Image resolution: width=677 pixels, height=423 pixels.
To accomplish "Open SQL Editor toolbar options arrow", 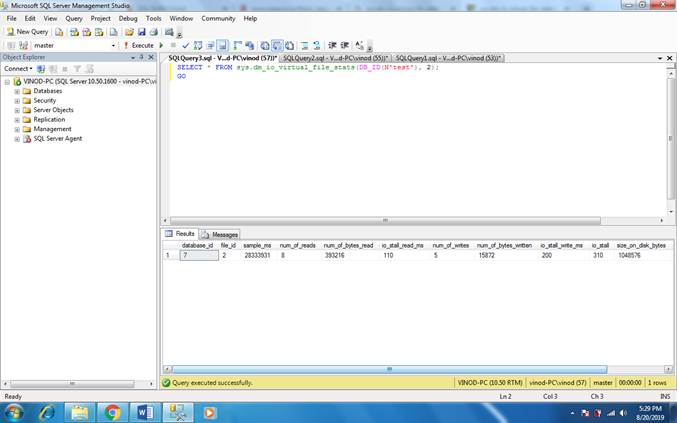I will coord(370,46).
